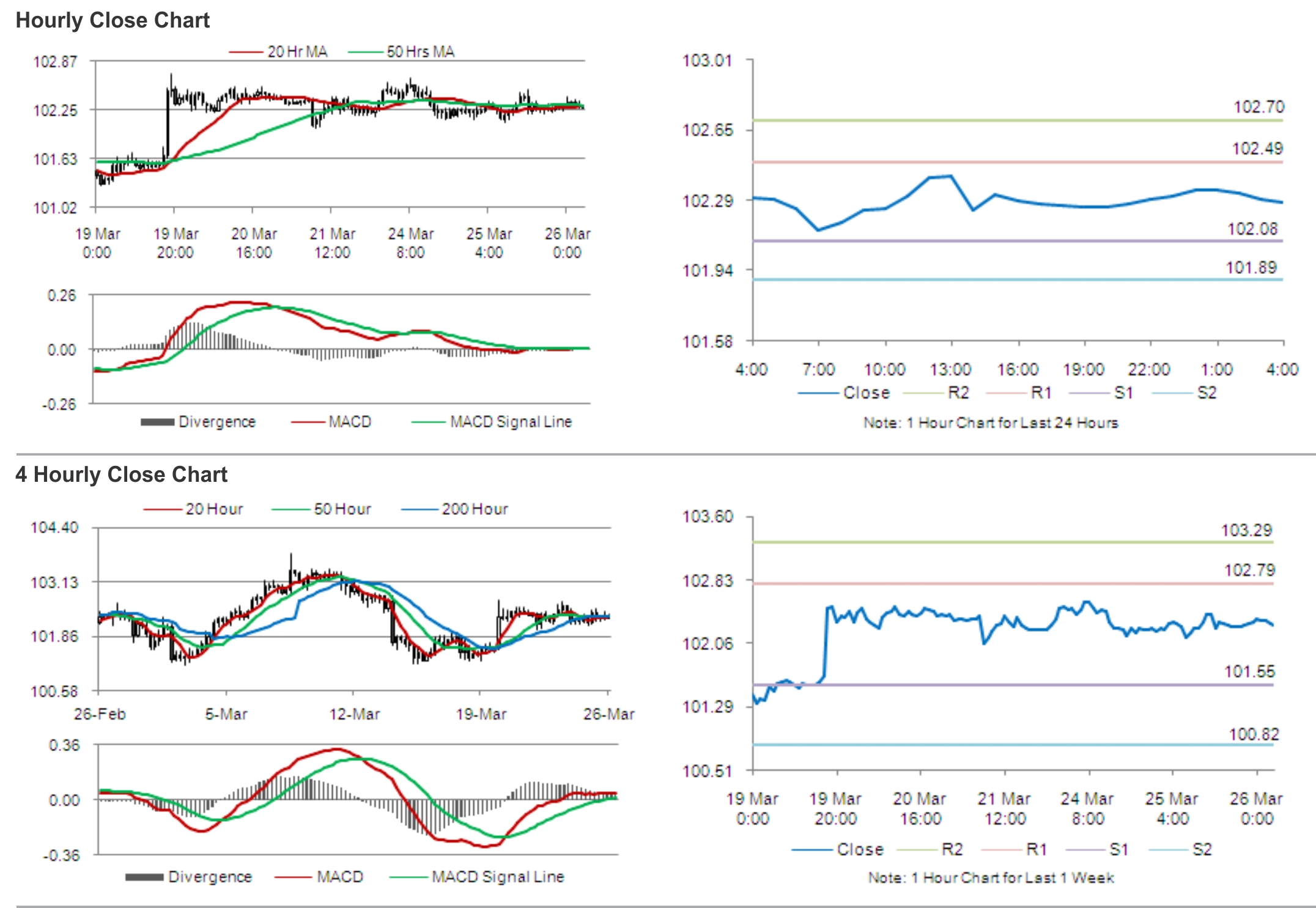Click the 102.79 resistance label in weekly chart

click(x=1249, y=570)
